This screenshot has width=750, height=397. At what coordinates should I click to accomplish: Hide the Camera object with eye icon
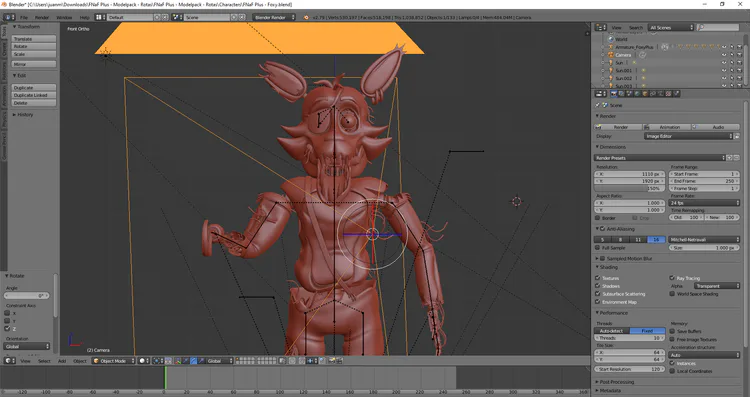pyautogui.click(x=724, y=55)
